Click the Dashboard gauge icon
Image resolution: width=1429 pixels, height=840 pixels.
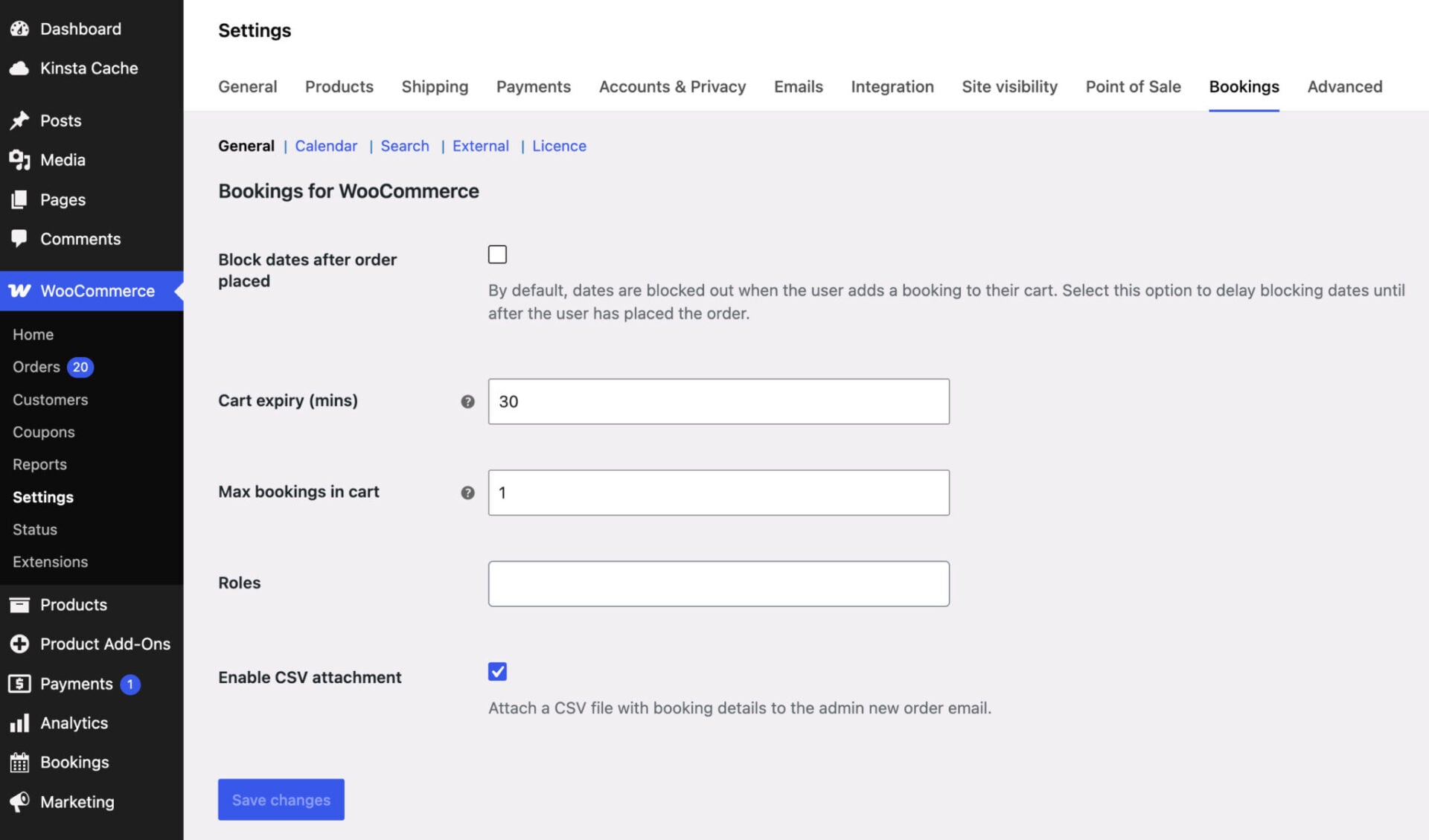click(x=19, y=29)
